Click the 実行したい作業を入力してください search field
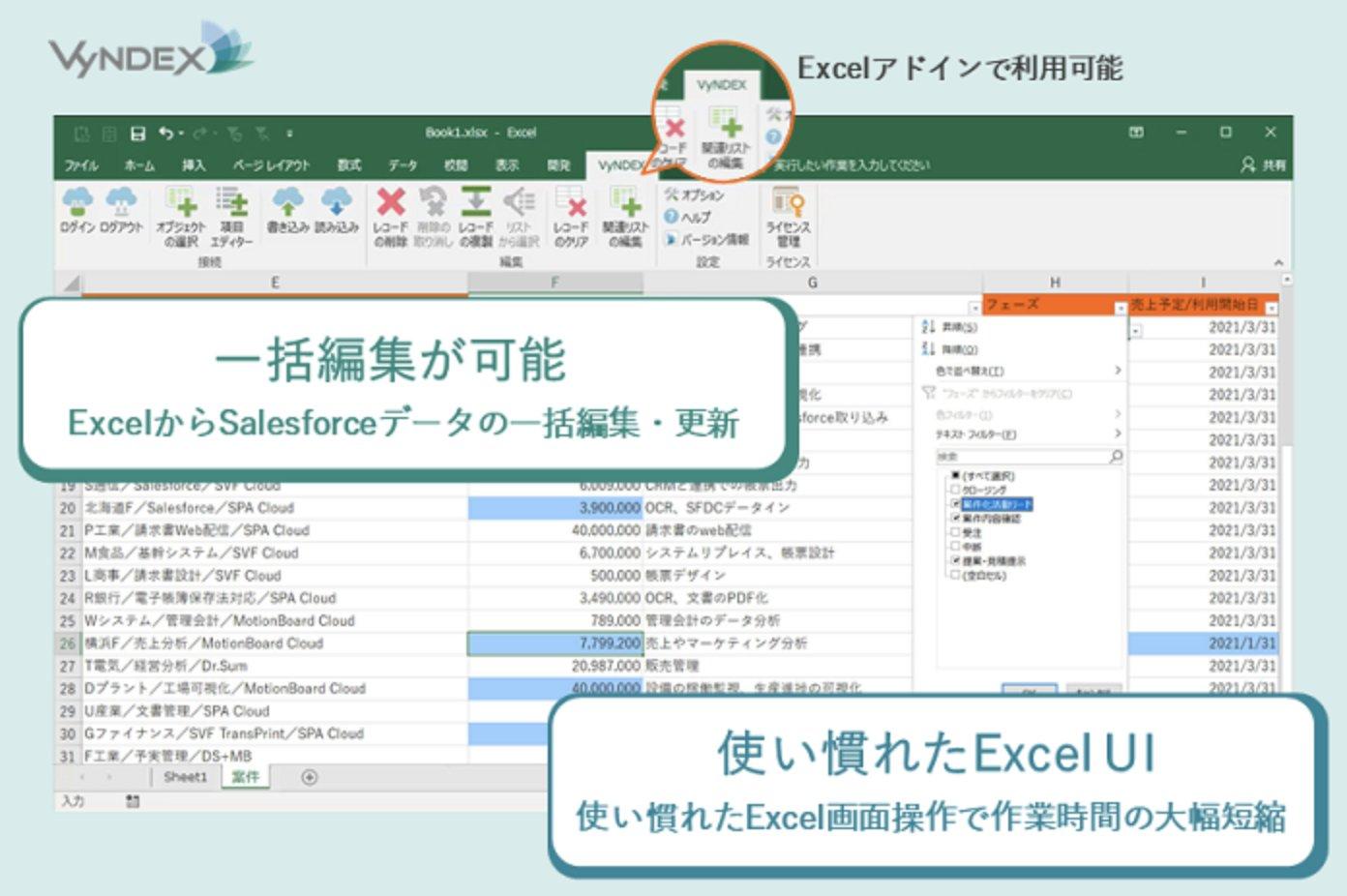Screen dimensions: 1347x896 [852, 165]
